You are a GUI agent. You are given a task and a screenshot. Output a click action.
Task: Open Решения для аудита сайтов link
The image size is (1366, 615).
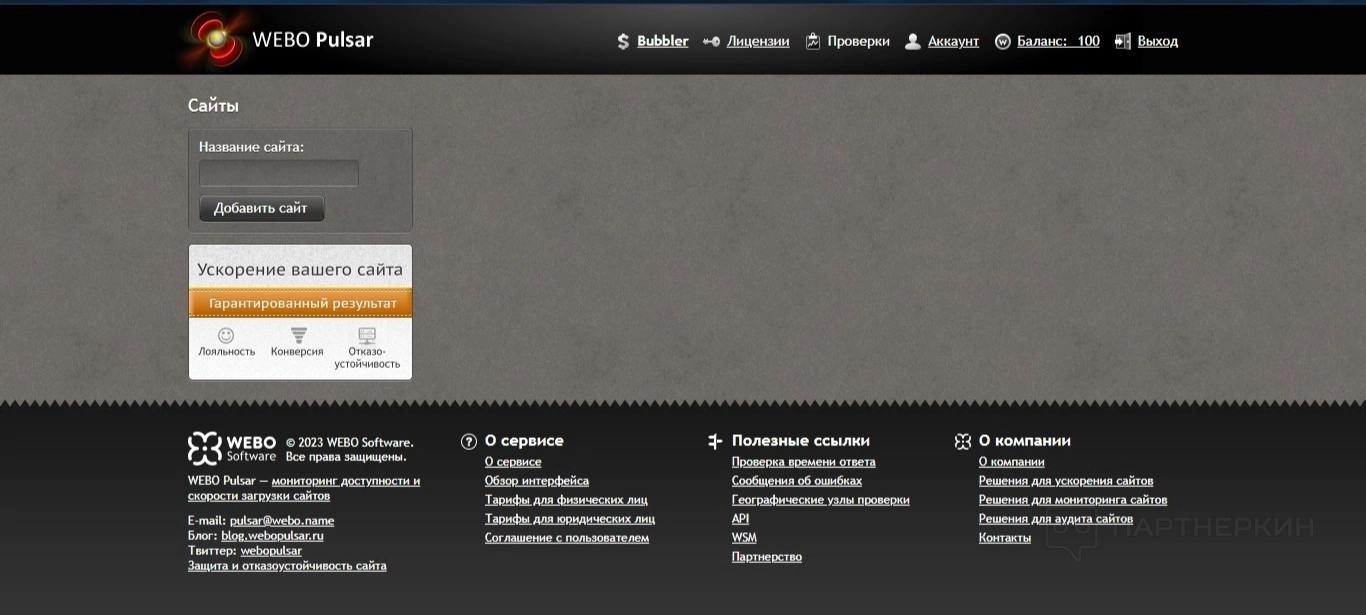click(x=1056, y=519)
